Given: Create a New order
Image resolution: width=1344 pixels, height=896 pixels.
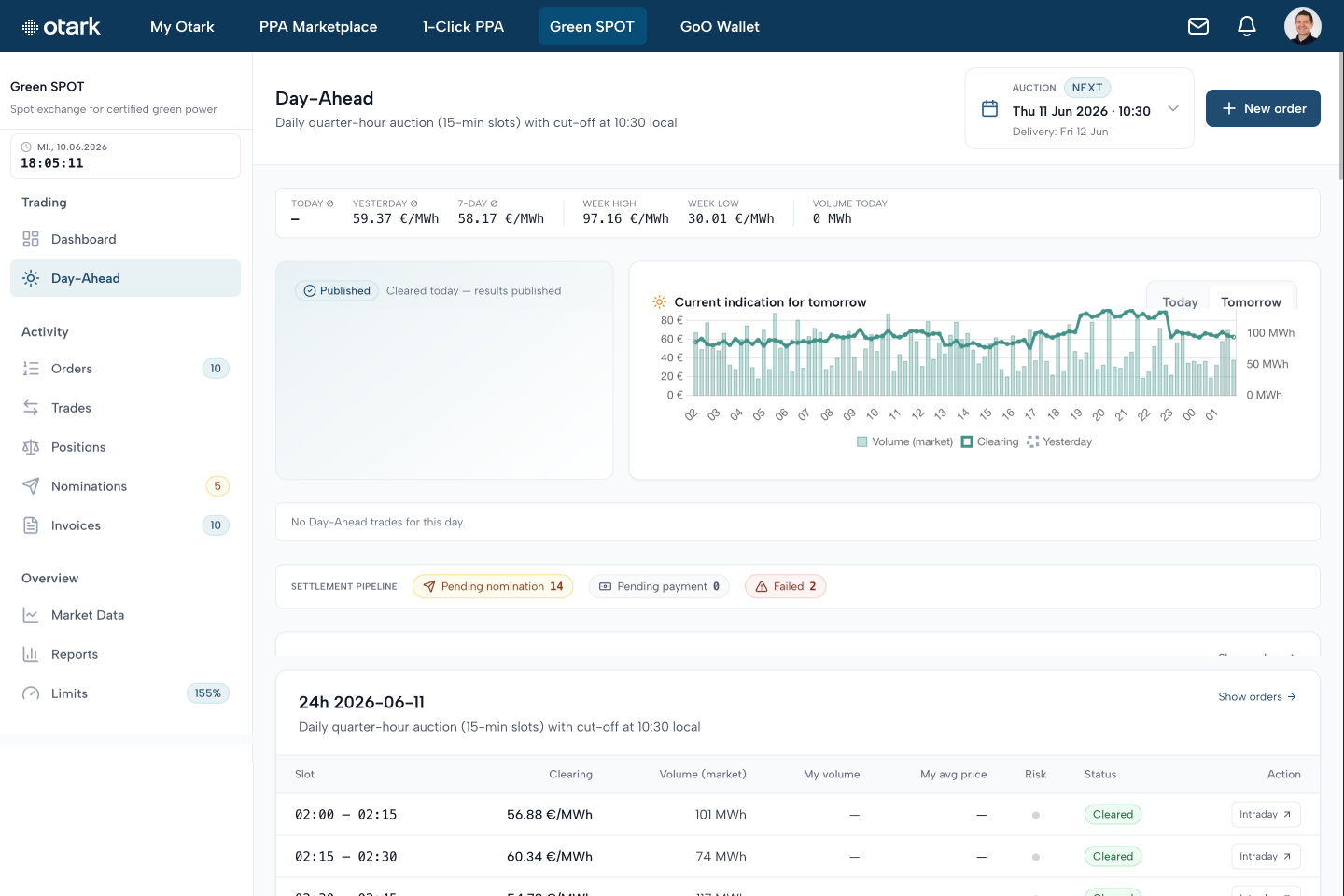Looking at the screenshot, I should [x=1263, y=108].
